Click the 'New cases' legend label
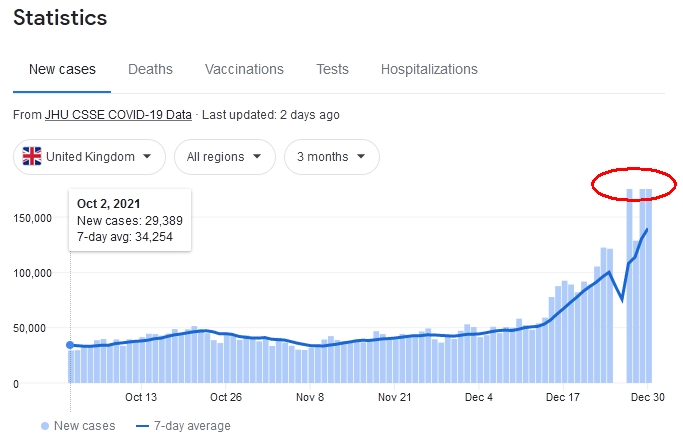The height and width of the screenshot is (445, 683). 85,426
